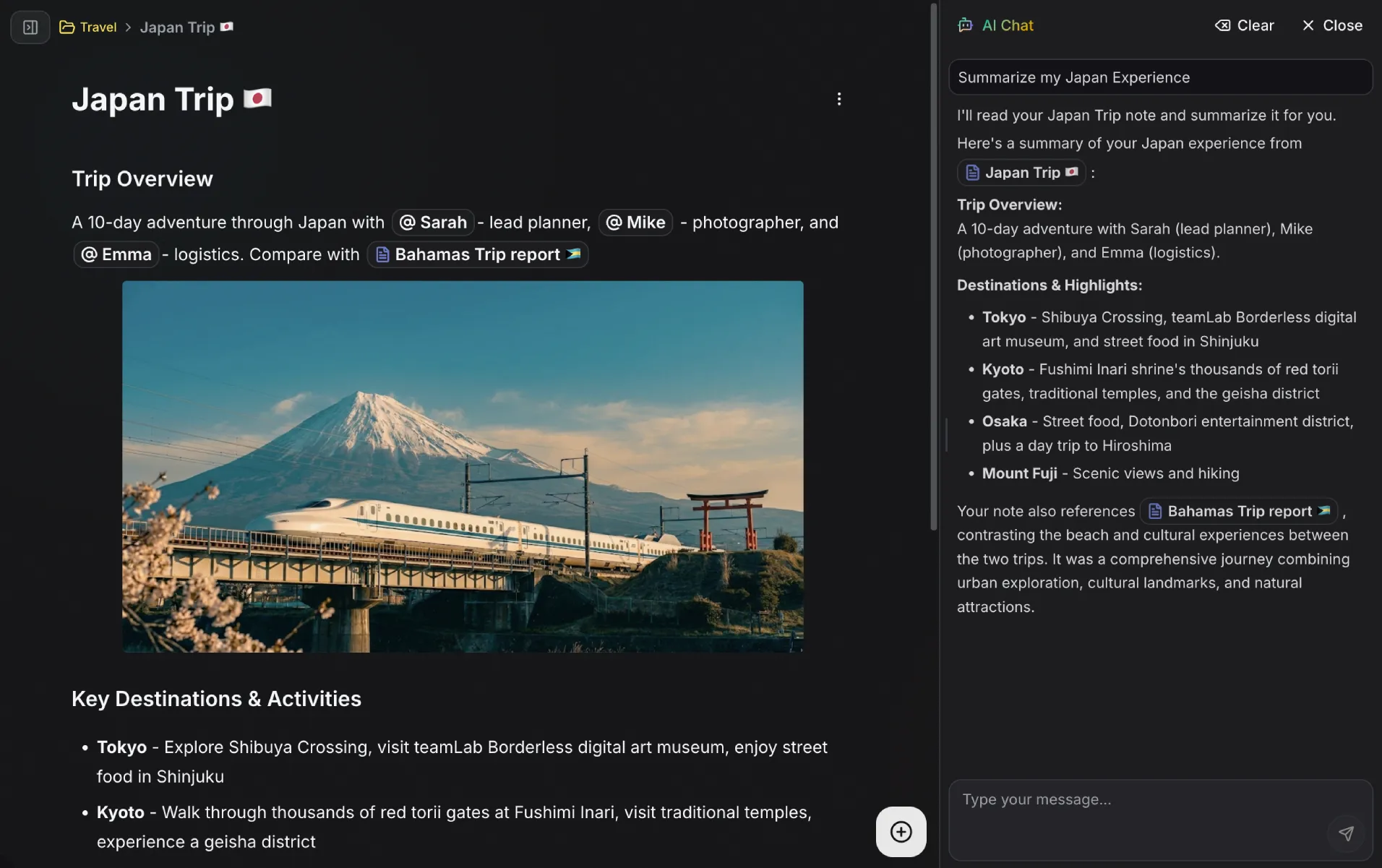Expand the Japan Trip note chip in chat
The width and height of the screenshot is (1382, 868).
[1022, 173]
